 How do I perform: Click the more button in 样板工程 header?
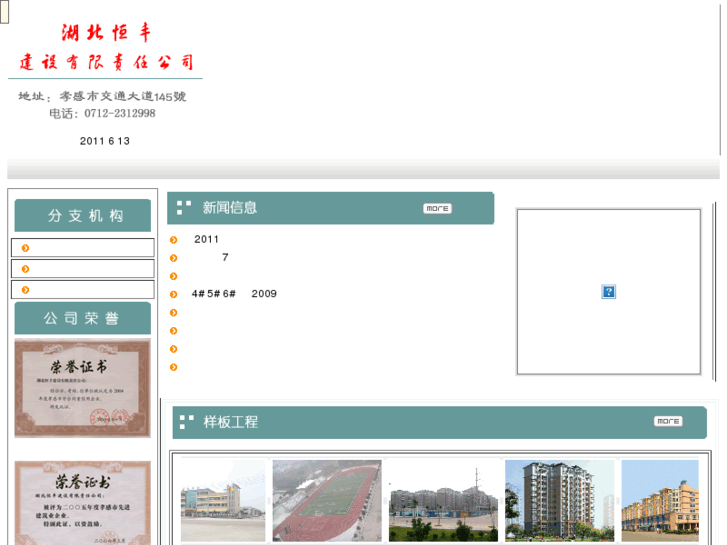(x=668, y=421)
